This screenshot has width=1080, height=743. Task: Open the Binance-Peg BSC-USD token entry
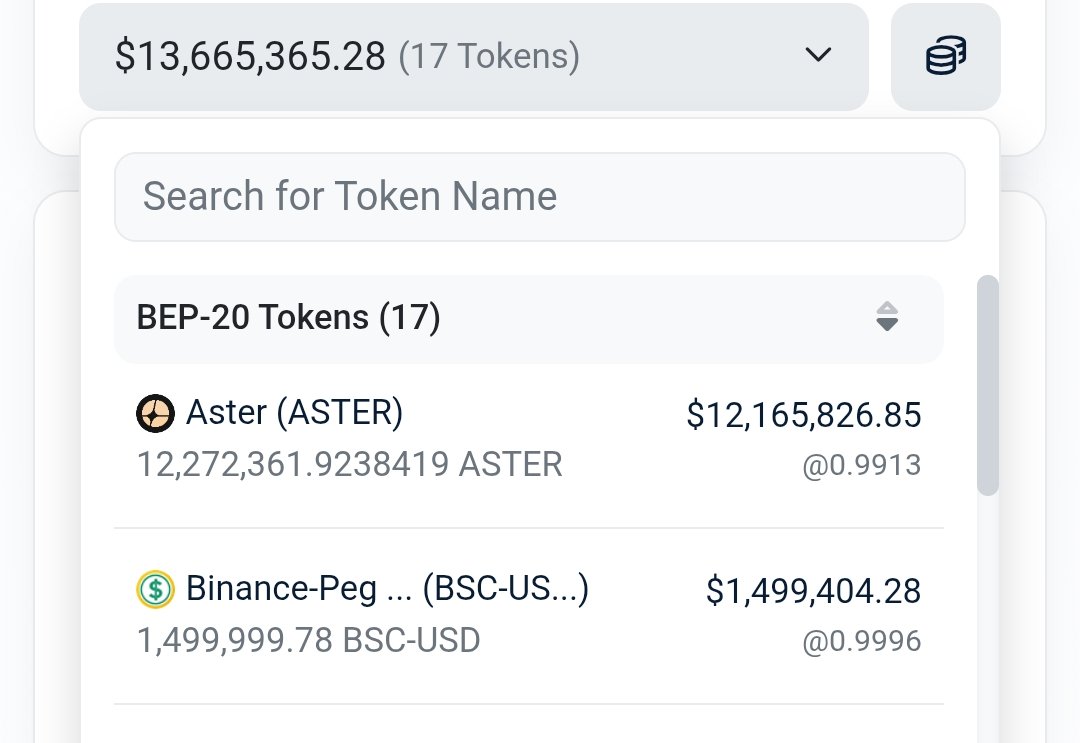point(387,589)
